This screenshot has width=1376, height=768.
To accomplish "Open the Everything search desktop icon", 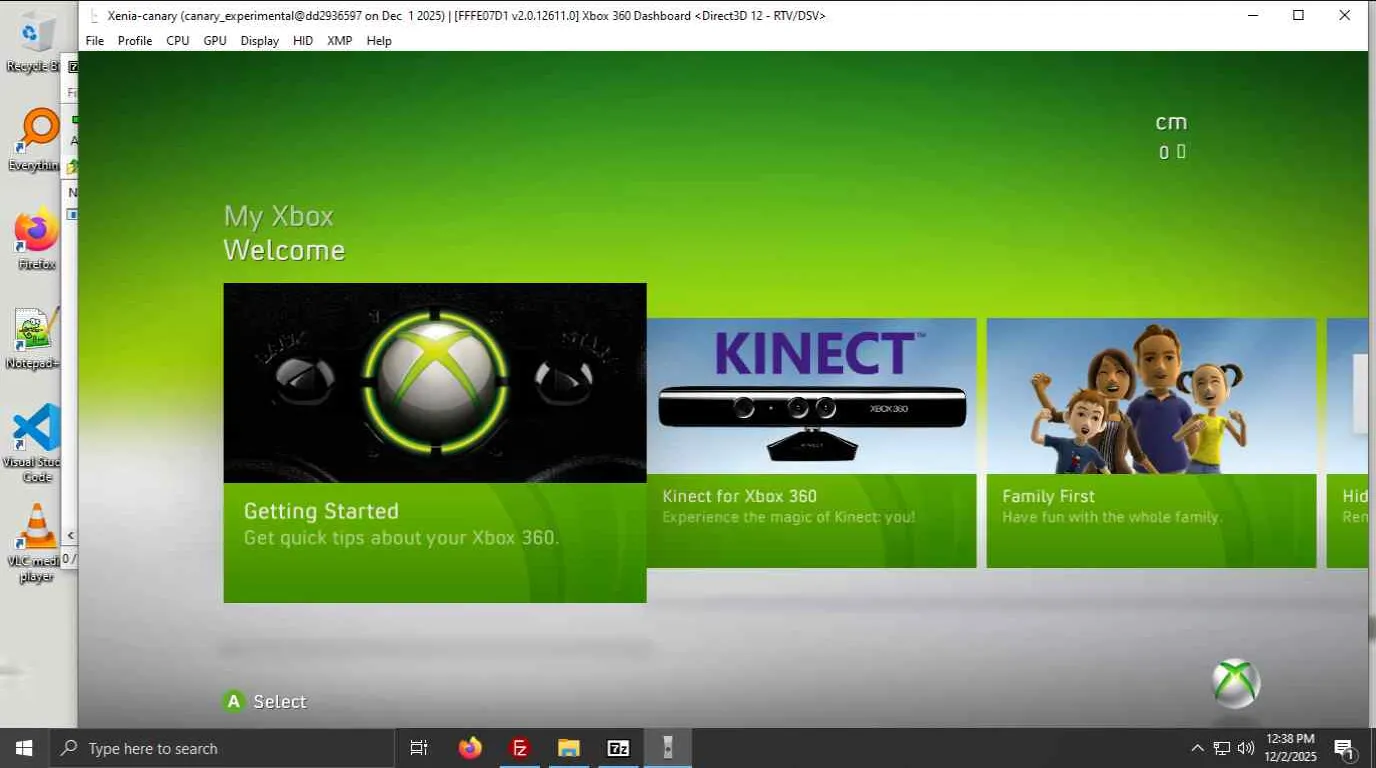I will (38, 140).
